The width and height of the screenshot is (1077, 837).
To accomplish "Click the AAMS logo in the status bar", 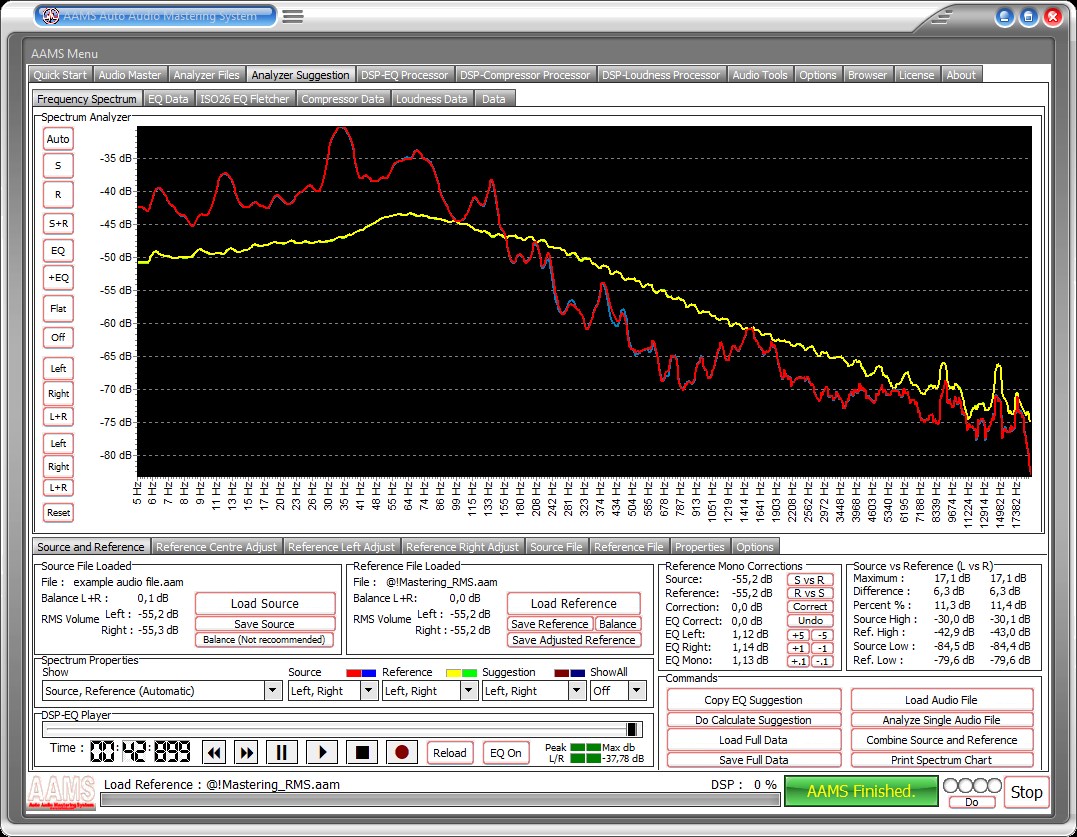I will click(62, 792).
